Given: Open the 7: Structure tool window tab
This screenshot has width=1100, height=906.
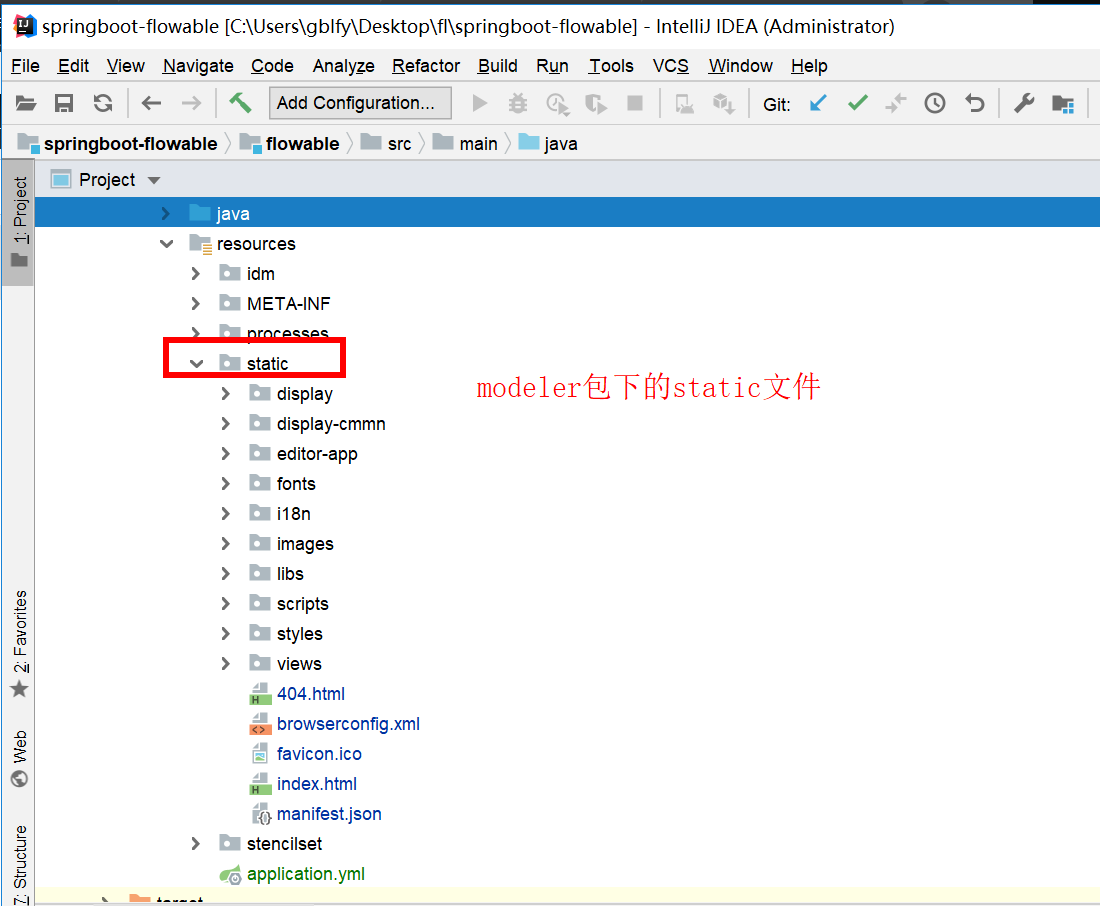Looking at the screenshot, I should tap(20, 865).
